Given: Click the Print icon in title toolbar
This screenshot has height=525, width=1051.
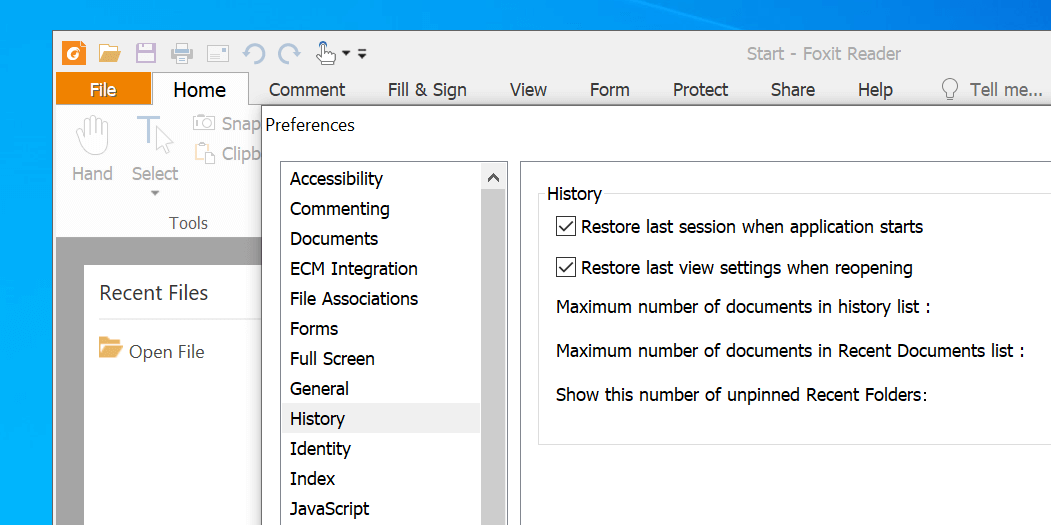Looking at the screenshot, I should click(x=182, y=53).
